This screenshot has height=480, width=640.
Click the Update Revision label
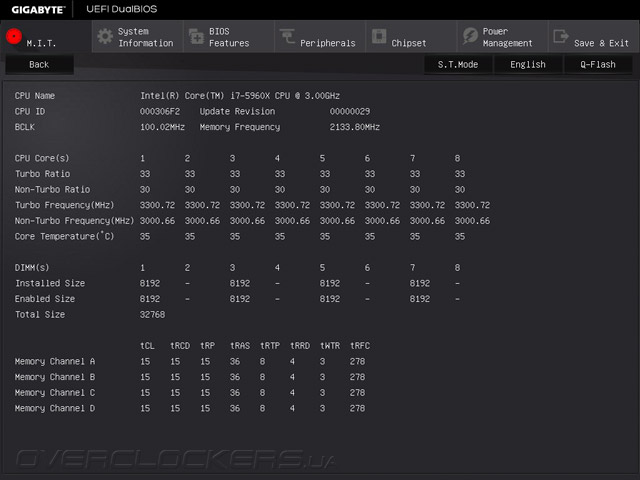(x=237, y=111)
